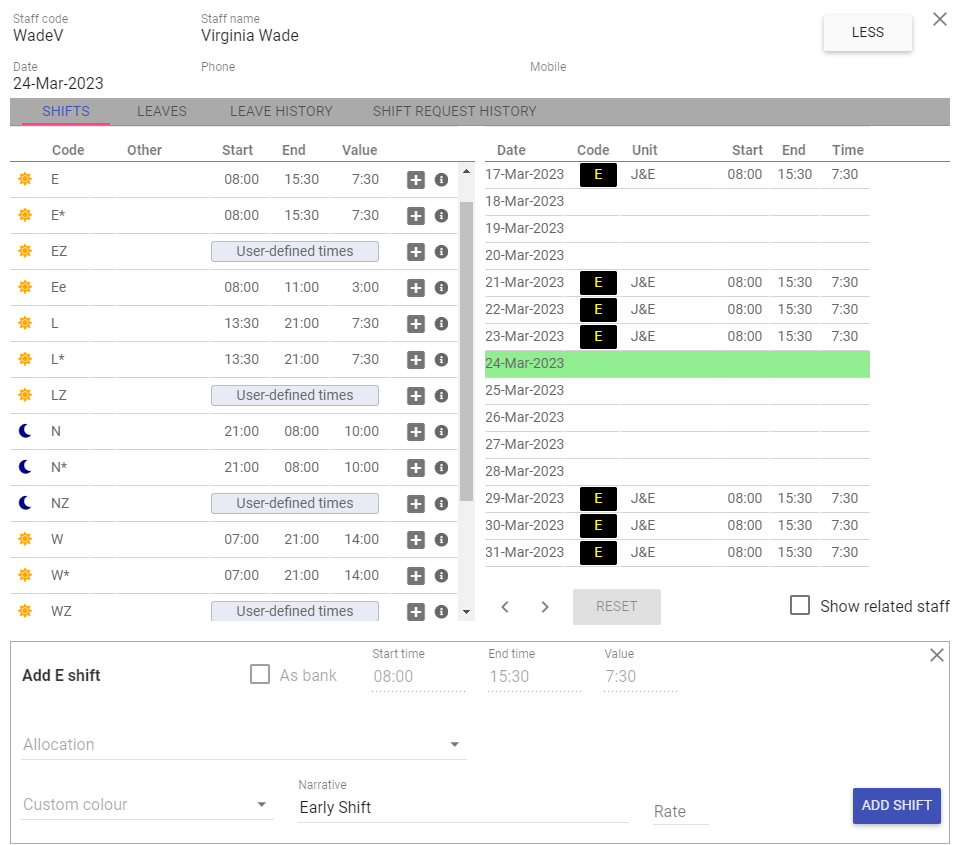Open the Shift Request History tab

(x=454, y=111)
